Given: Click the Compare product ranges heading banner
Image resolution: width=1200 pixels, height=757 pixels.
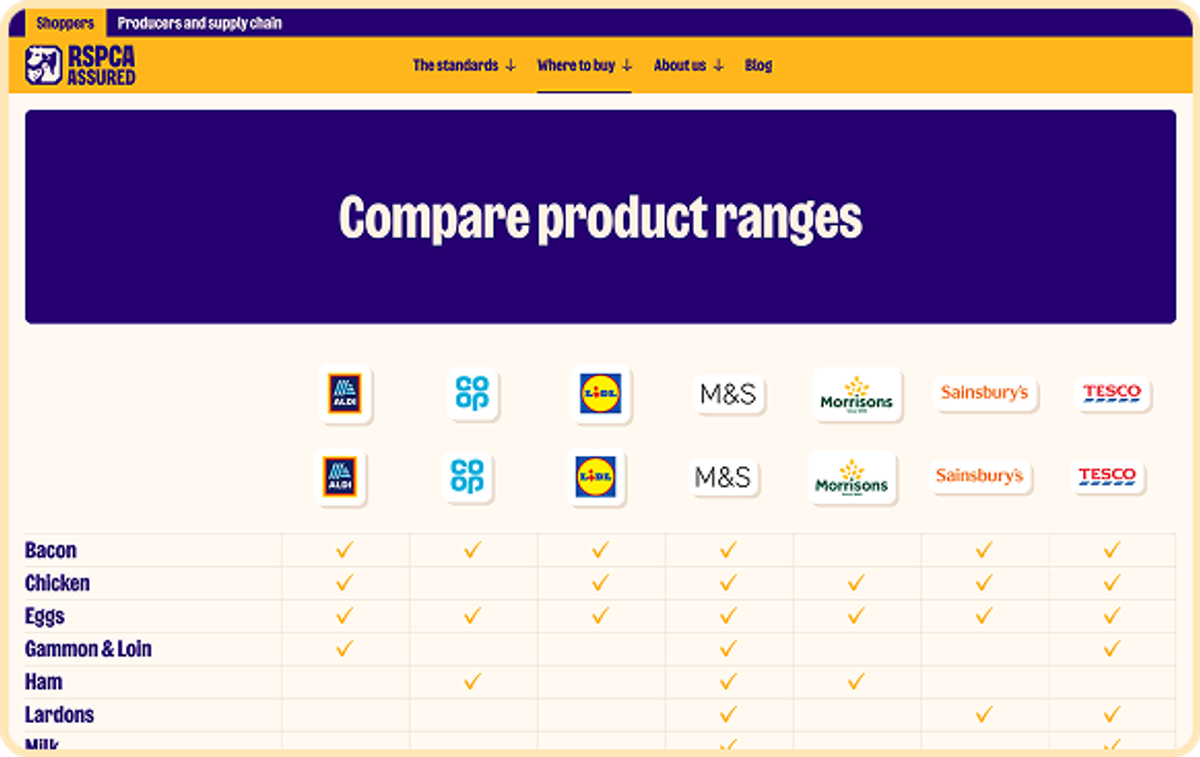Looking at the screenshot, I should [x=600, y=217].
